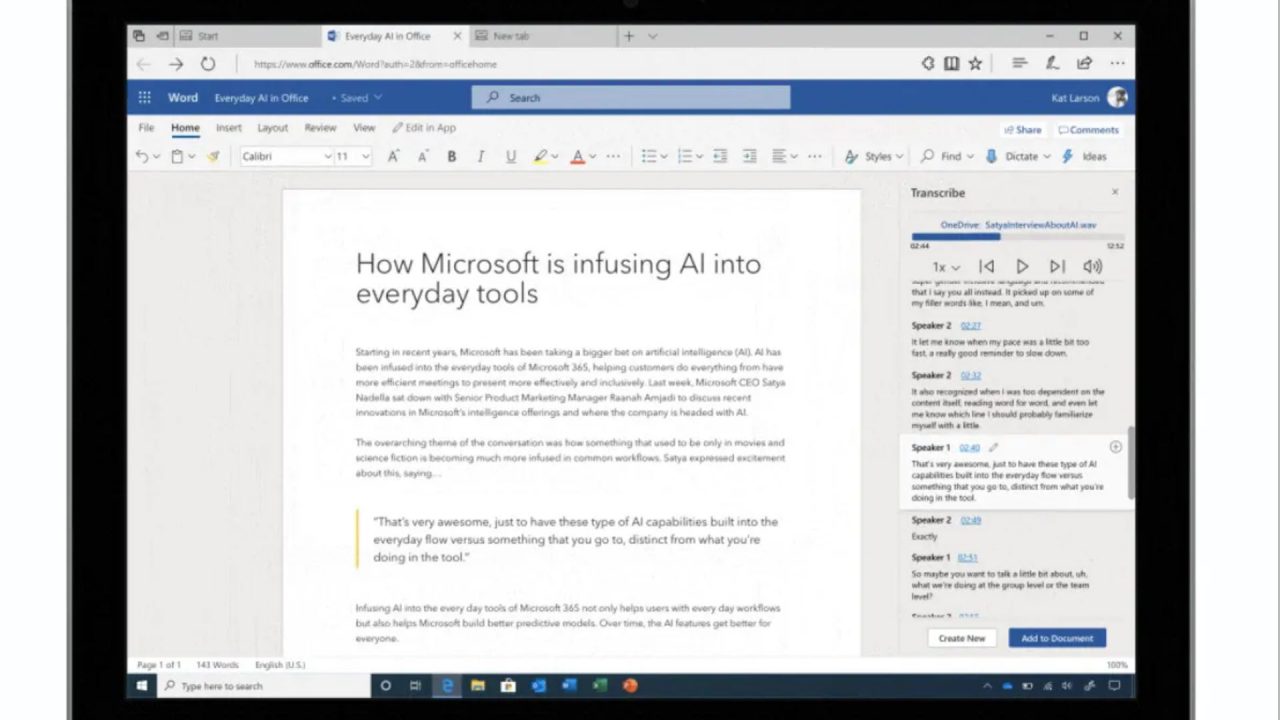Screen dimensions: 1280x720
Task: Jump to timestamp 02:49 in transcript
Action: tap(971, 521)
